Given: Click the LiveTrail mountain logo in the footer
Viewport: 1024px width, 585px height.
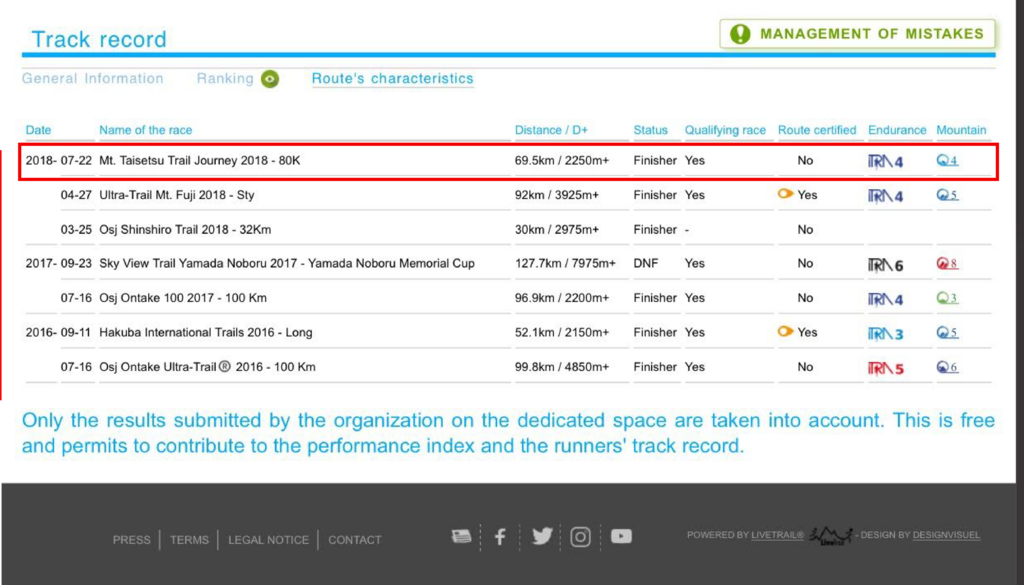Looking at the screenshot, I should 831,535.
